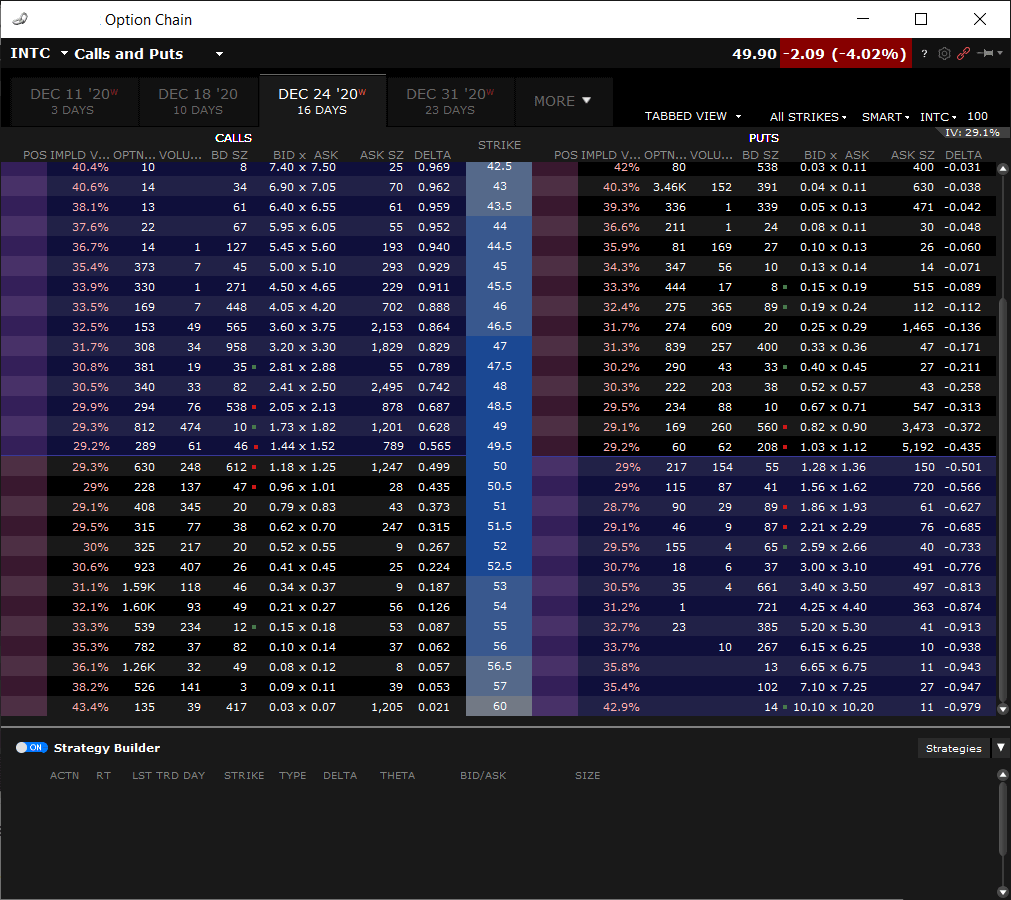Toggle the Strategy Builder ON switch
The image size is (1011, 900).
pos(32,747)
